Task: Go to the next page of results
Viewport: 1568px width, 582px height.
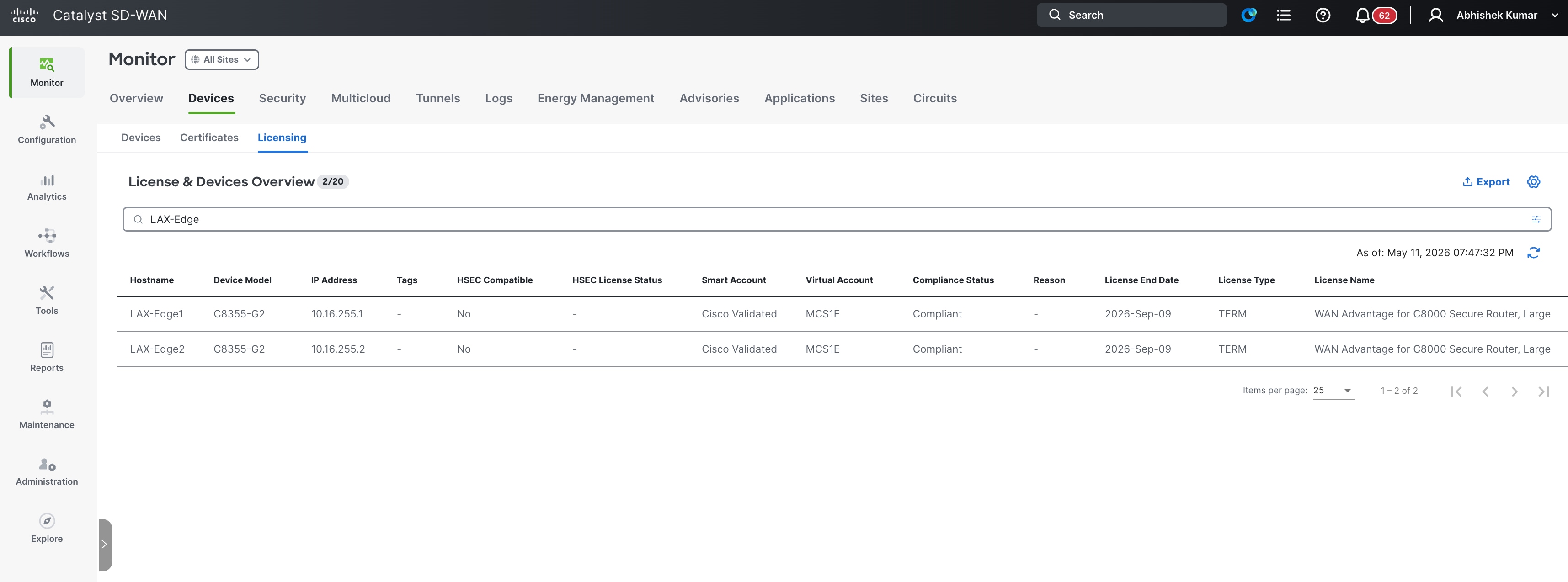Action: coord(1515,391)
